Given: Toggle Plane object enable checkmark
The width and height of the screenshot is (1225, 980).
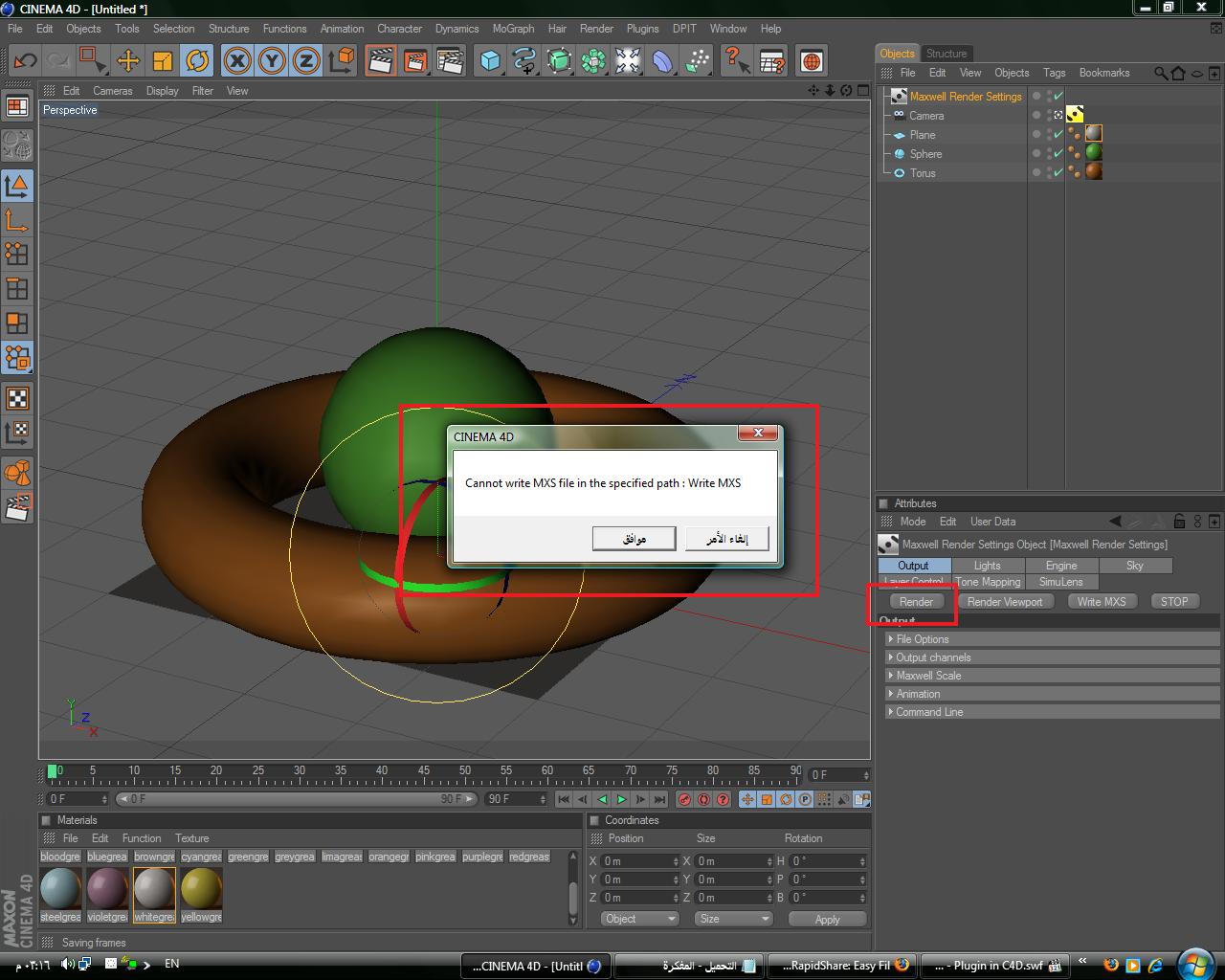Looking at the screenshot, I should tap(1058, 134).
